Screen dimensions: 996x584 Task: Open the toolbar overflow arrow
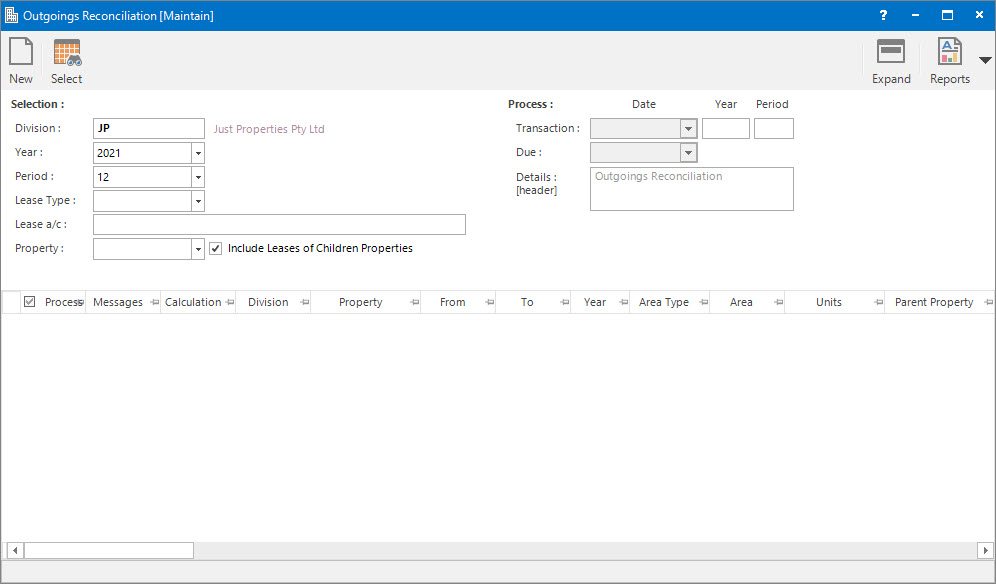point(985,60)
